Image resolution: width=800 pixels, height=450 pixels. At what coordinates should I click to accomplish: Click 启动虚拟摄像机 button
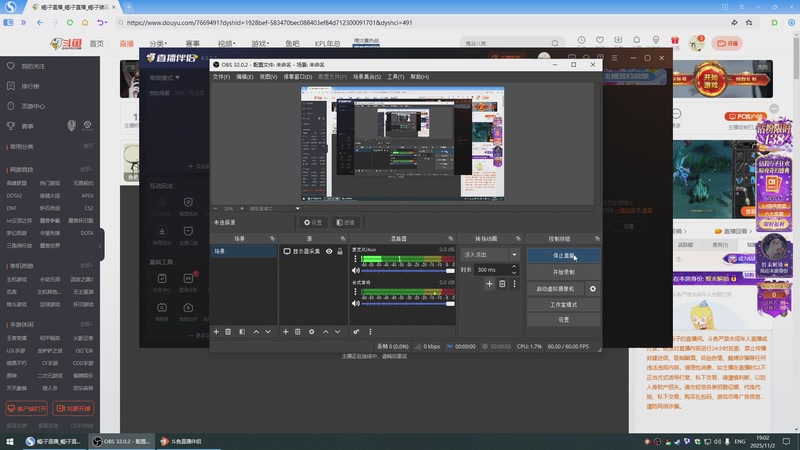pyautogui.click(x=555, y=289)
